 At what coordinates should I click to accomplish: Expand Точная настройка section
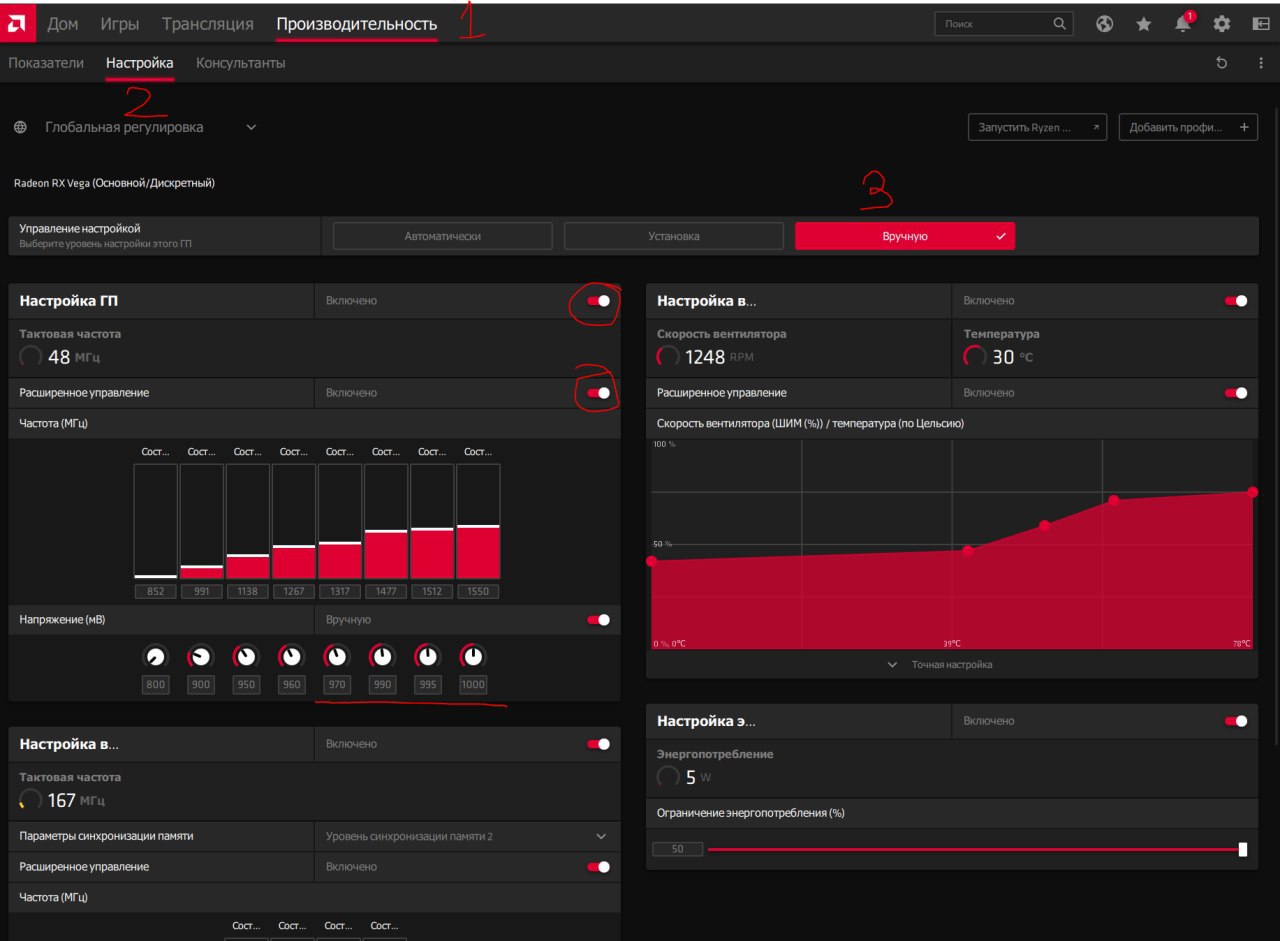tap(940, 665)
